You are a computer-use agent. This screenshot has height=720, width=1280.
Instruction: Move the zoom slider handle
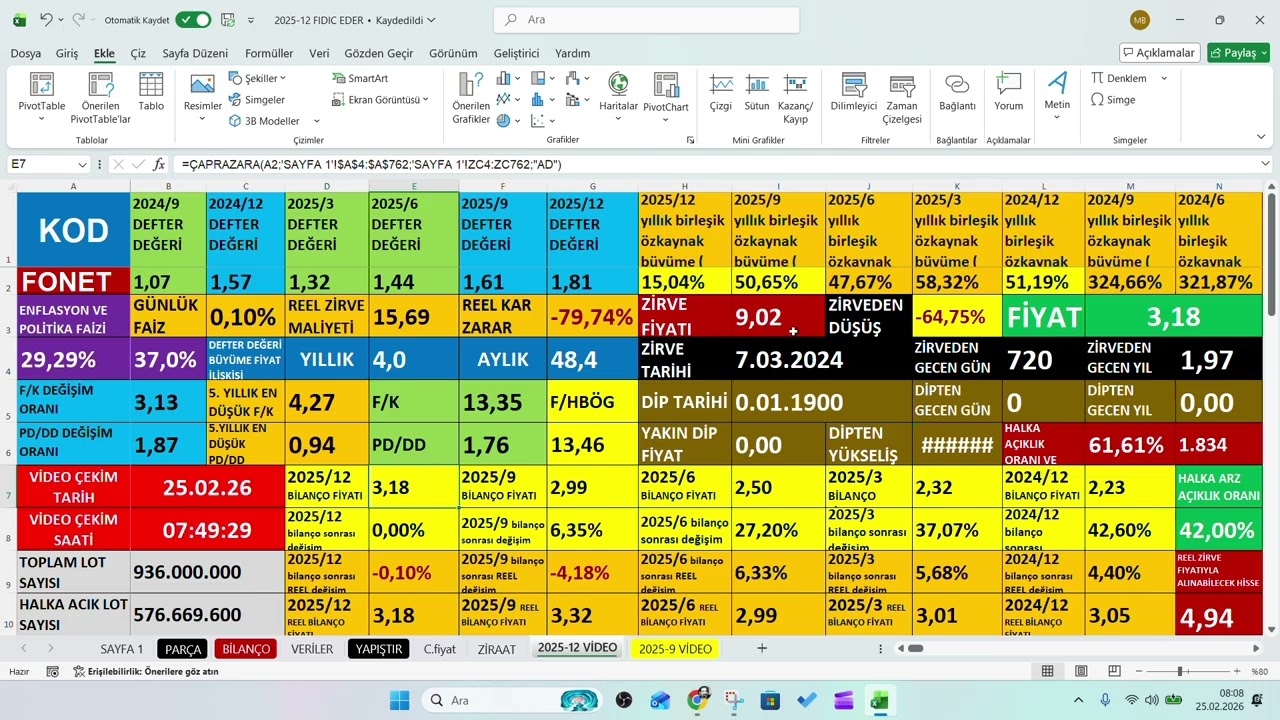click(x=1180, y=672)
